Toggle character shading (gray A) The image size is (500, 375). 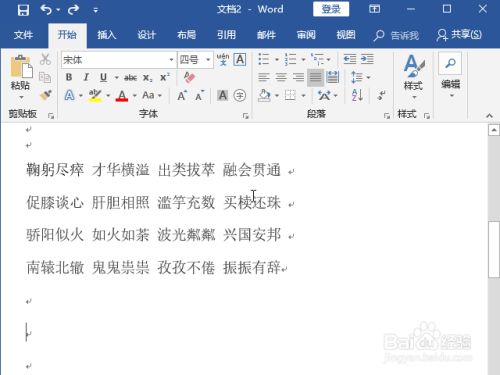pyautogui.click(x=222, y=96)
